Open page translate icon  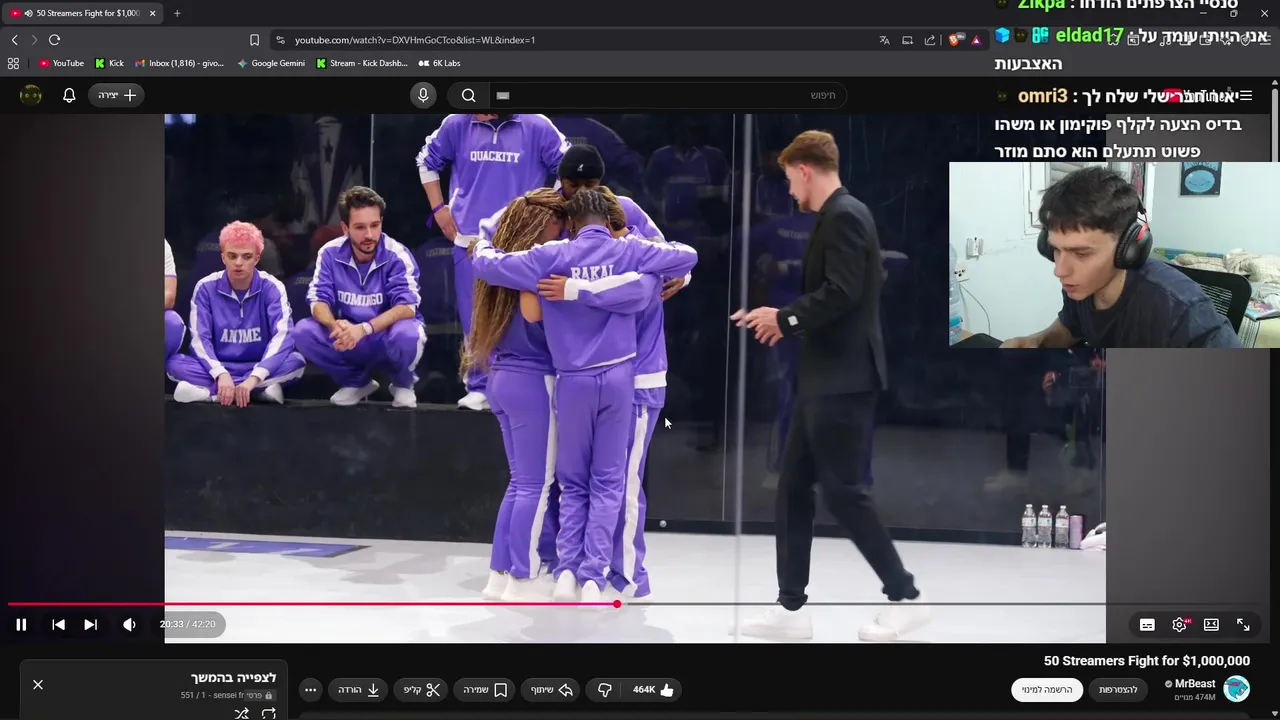pos(884,40)
